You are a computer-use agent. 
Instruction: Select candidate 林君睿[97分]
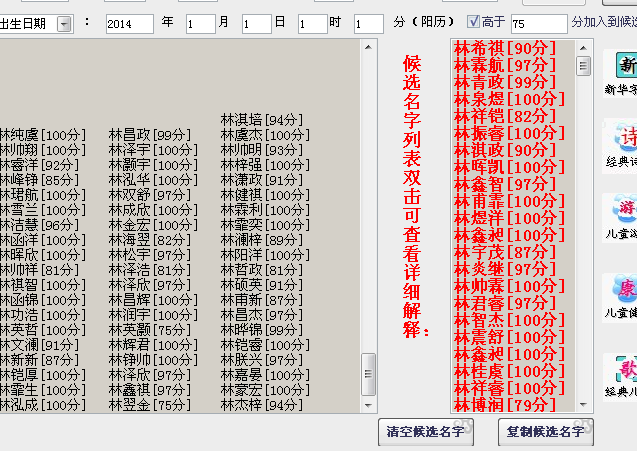point(505,304)
